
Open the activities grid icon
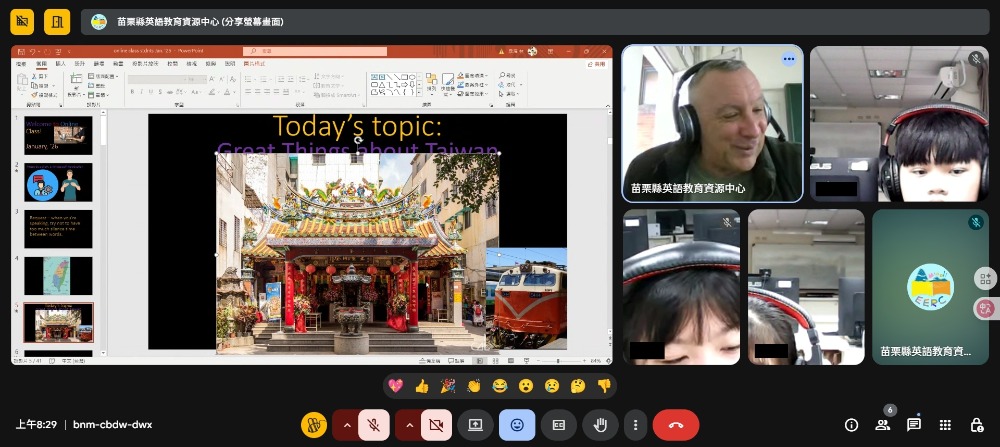(945, 425)
